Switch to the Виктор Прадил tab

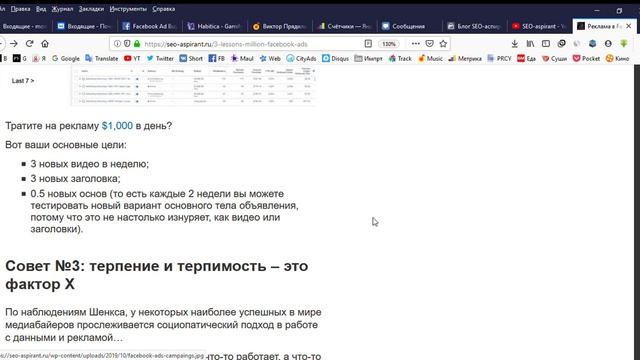279,26
